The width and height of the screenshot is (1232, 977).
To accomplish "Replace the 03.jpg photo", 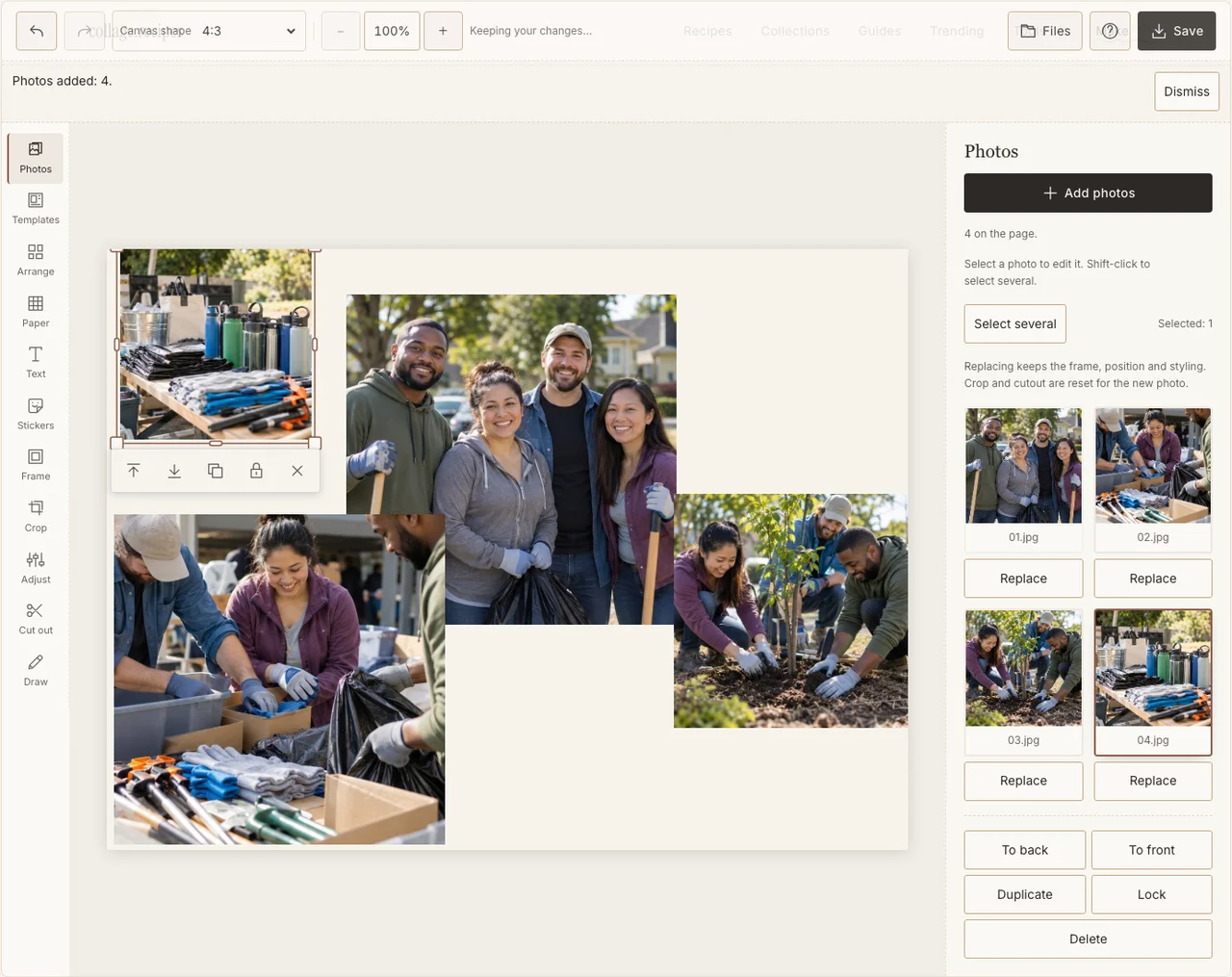I will 1023,781.
